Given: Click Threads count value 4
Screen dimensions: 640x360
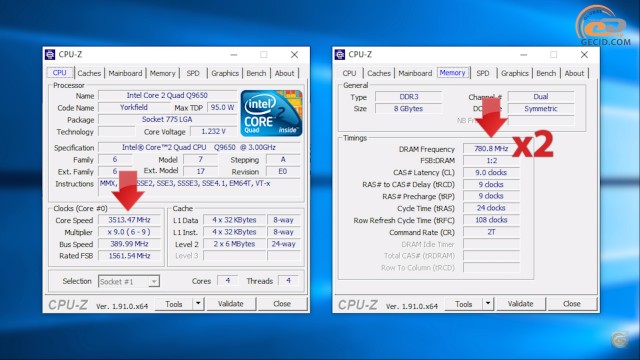Looking at the screenshot, I should click(288, 280).
